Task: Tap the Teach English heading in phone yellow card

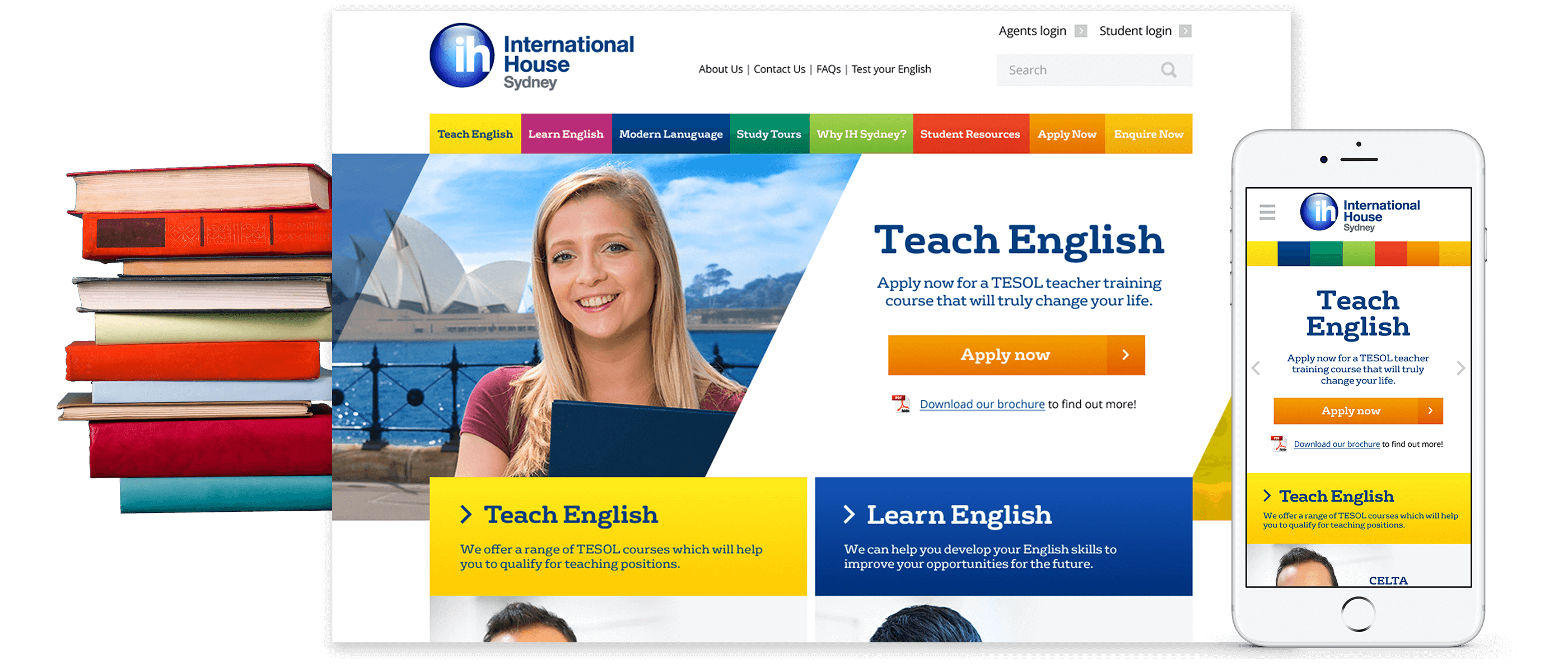Action: pyautogui.click(x=1336, y=496)
